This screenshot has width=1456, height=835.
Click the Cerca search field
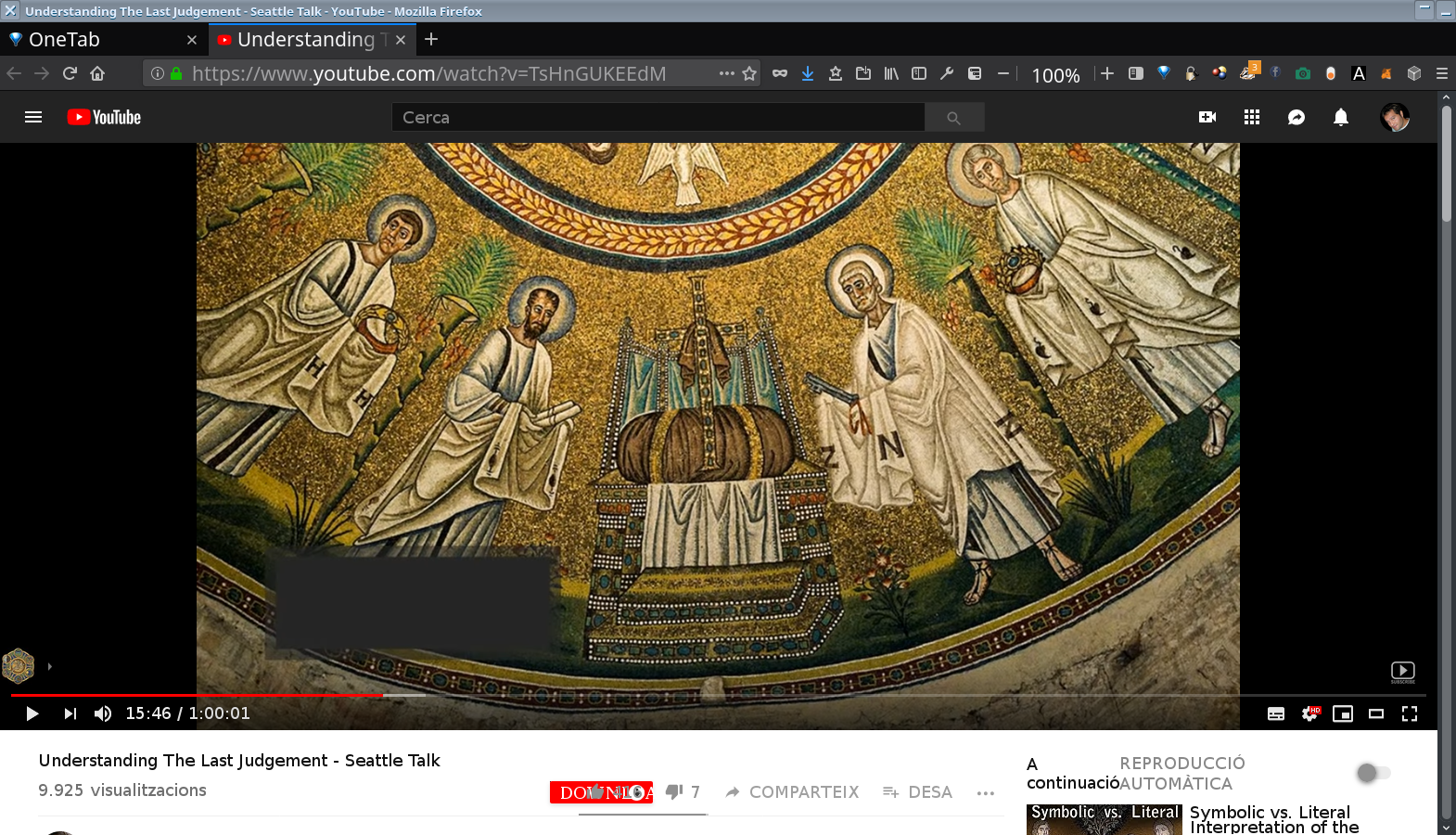pyautogui.click(x=658, y=117)
